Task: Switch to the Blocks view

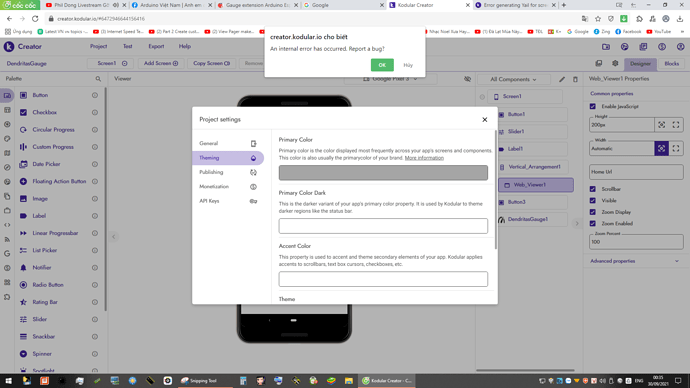Action: 672,64
